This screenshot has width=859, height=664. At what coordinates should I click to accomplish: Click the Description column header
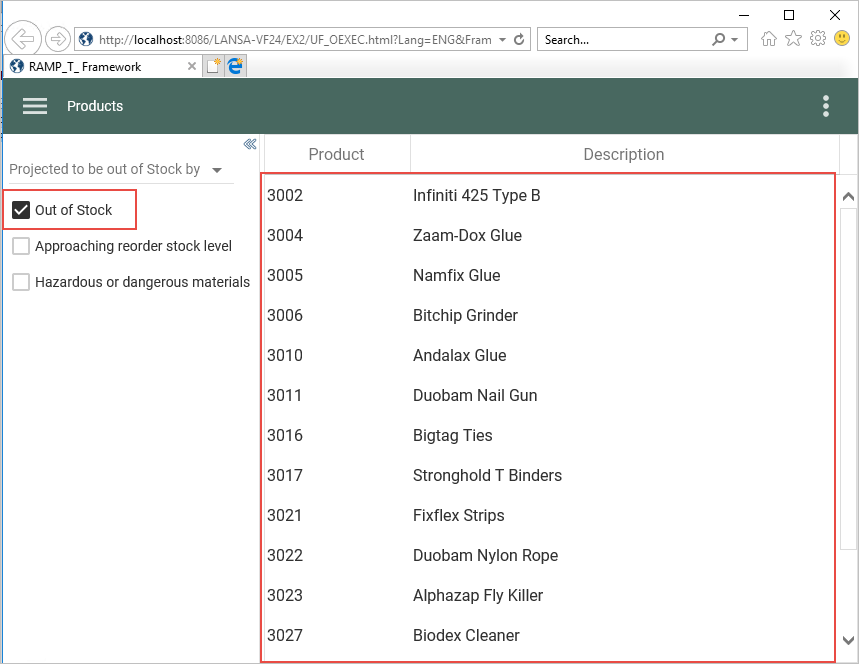[x=623, y=154]
